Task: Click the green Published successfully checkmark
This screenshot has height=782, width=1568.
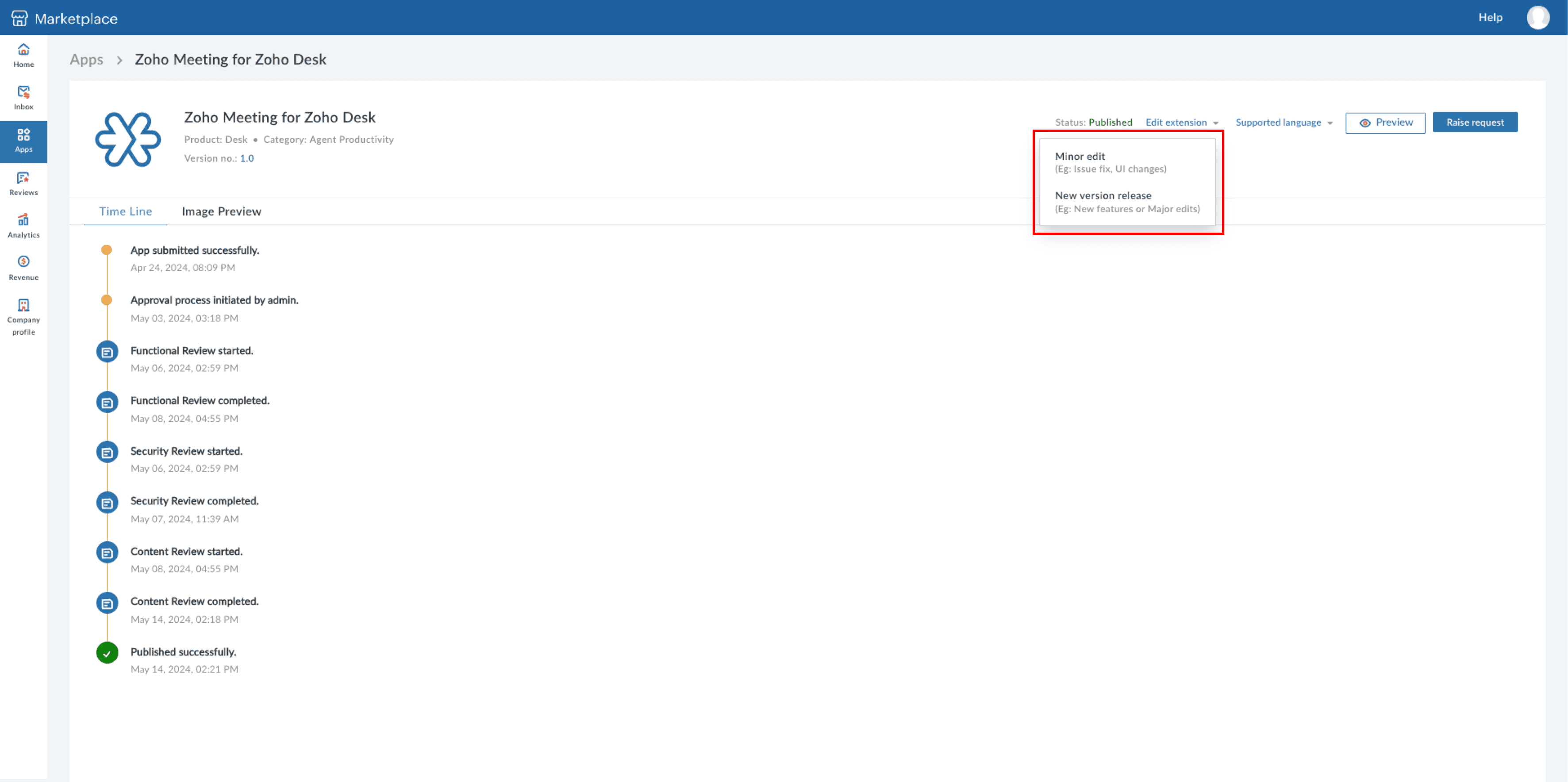Action: (x=107, y=653)
